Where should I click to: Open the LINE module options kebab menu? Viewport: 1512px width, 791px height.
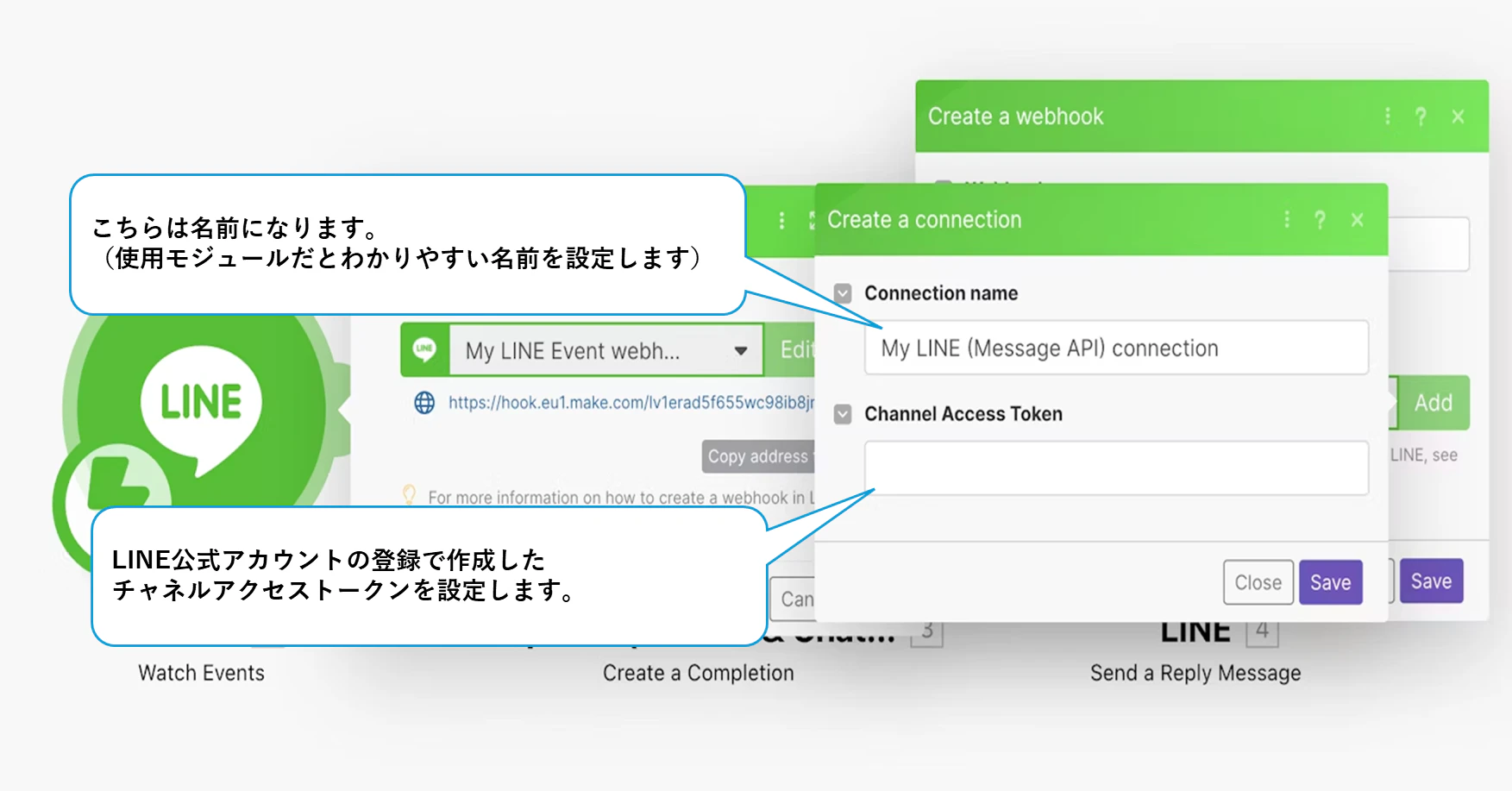781,221
